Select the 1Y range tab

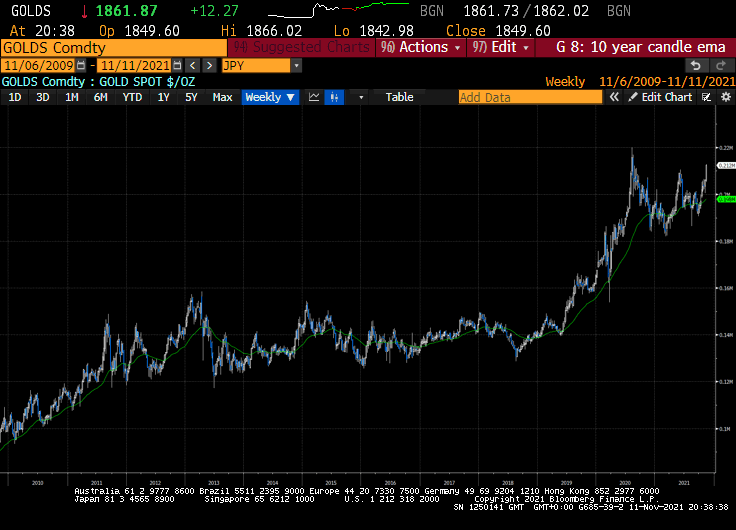click(163, 97)
